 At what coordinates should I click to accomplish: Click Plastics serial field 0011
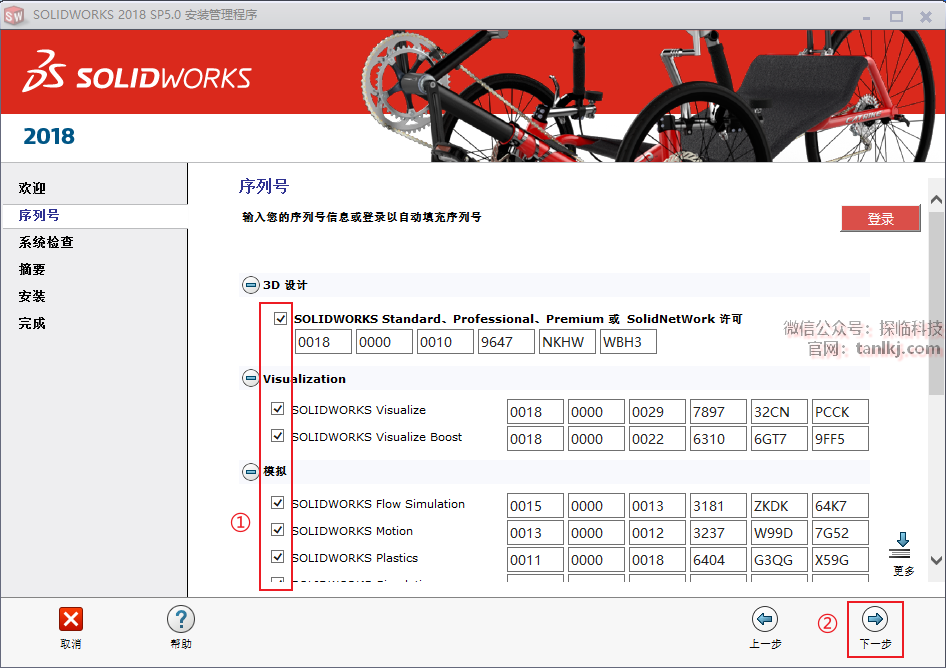tap(535, 560)
